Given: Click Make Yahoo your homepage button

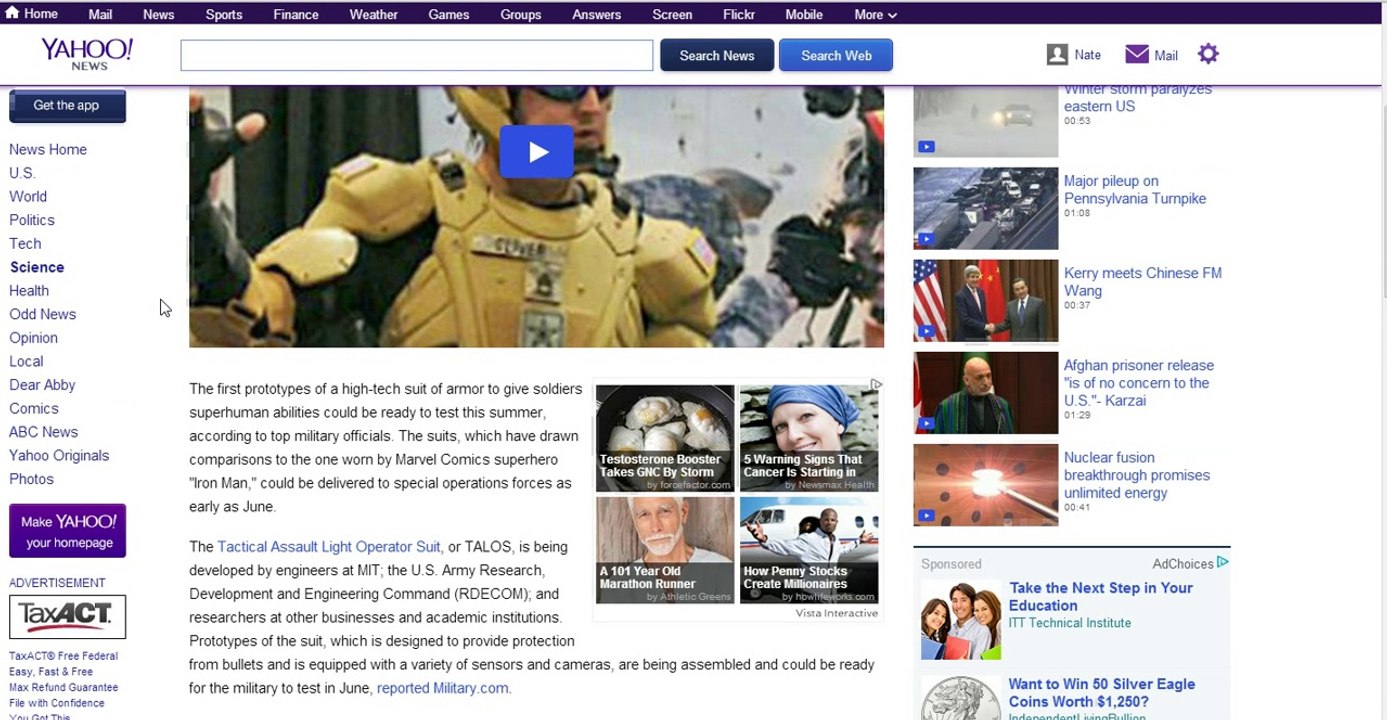Looking at the screenshot, I should (x=68, y=531).
